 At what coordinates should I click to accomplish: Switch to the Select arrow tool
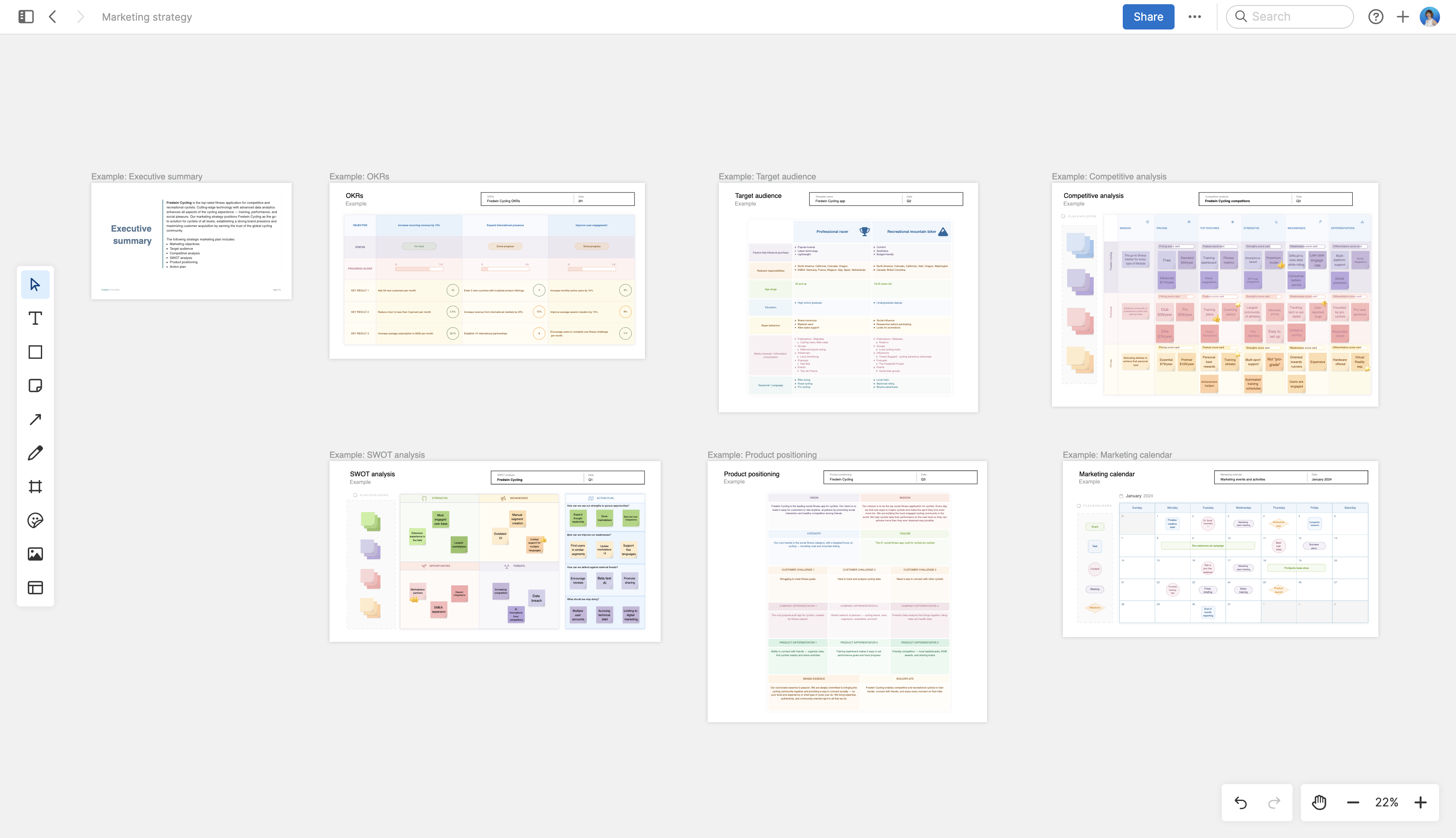tap(35, 284)
